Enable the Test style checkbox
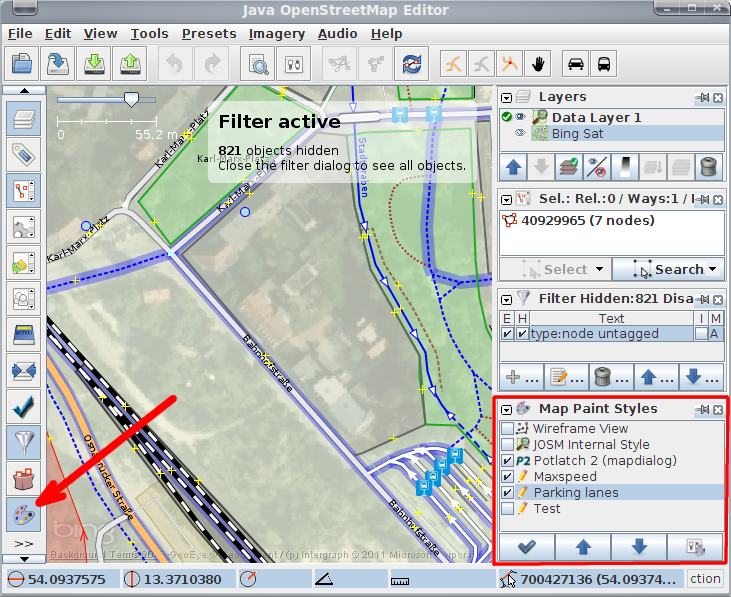The width and height of the screenshot is (731, 597). coord(508,509)
